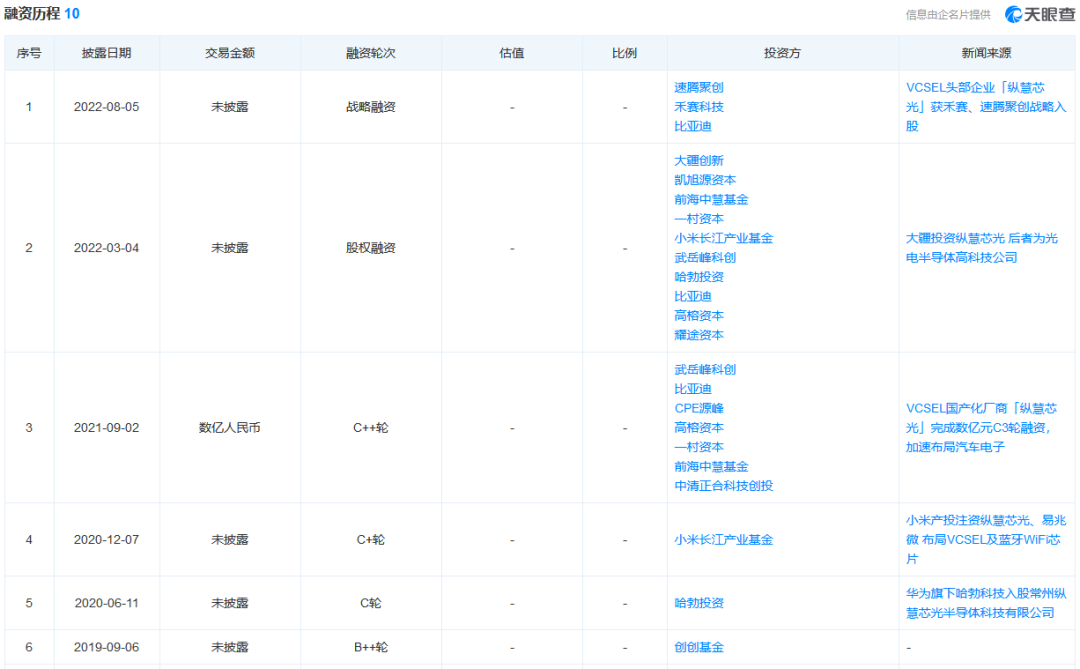The image size is (1080, 669).
Task: Open news link VCSEL头部企业「纵慧芯光」获禾赛
Action: (x=986, y=107)
